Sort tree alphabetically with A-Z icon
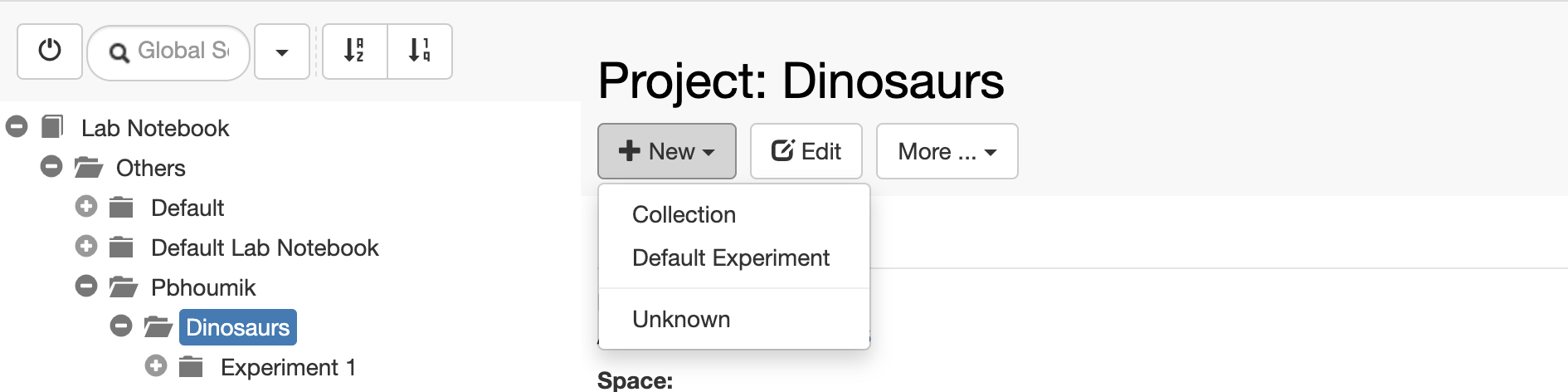The height and width of the screenshot is (392, 1568). pos(354,51)
